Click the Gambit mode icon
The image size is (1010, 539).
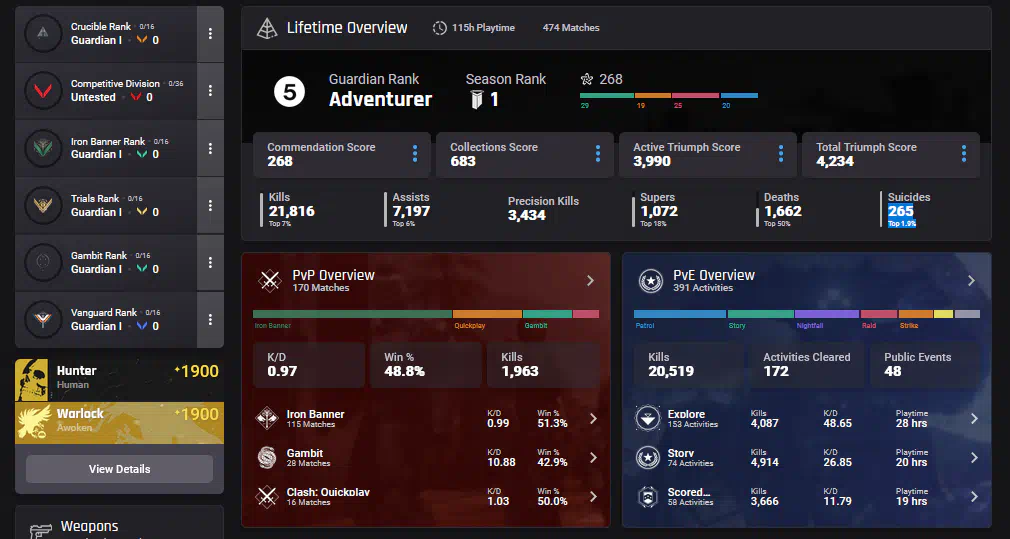coord(267,457)
